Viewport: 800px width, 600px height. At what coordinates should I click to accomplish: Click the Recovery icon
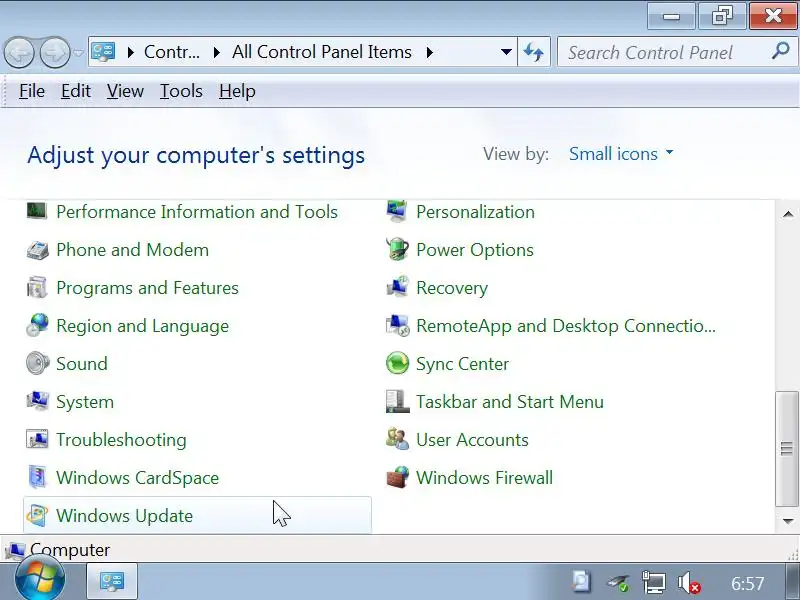[x=397, y=288]
